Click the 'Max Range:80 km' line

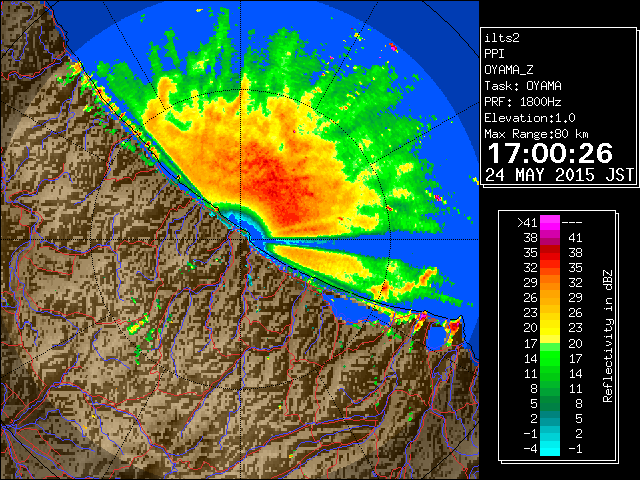(x=536, y=134)
